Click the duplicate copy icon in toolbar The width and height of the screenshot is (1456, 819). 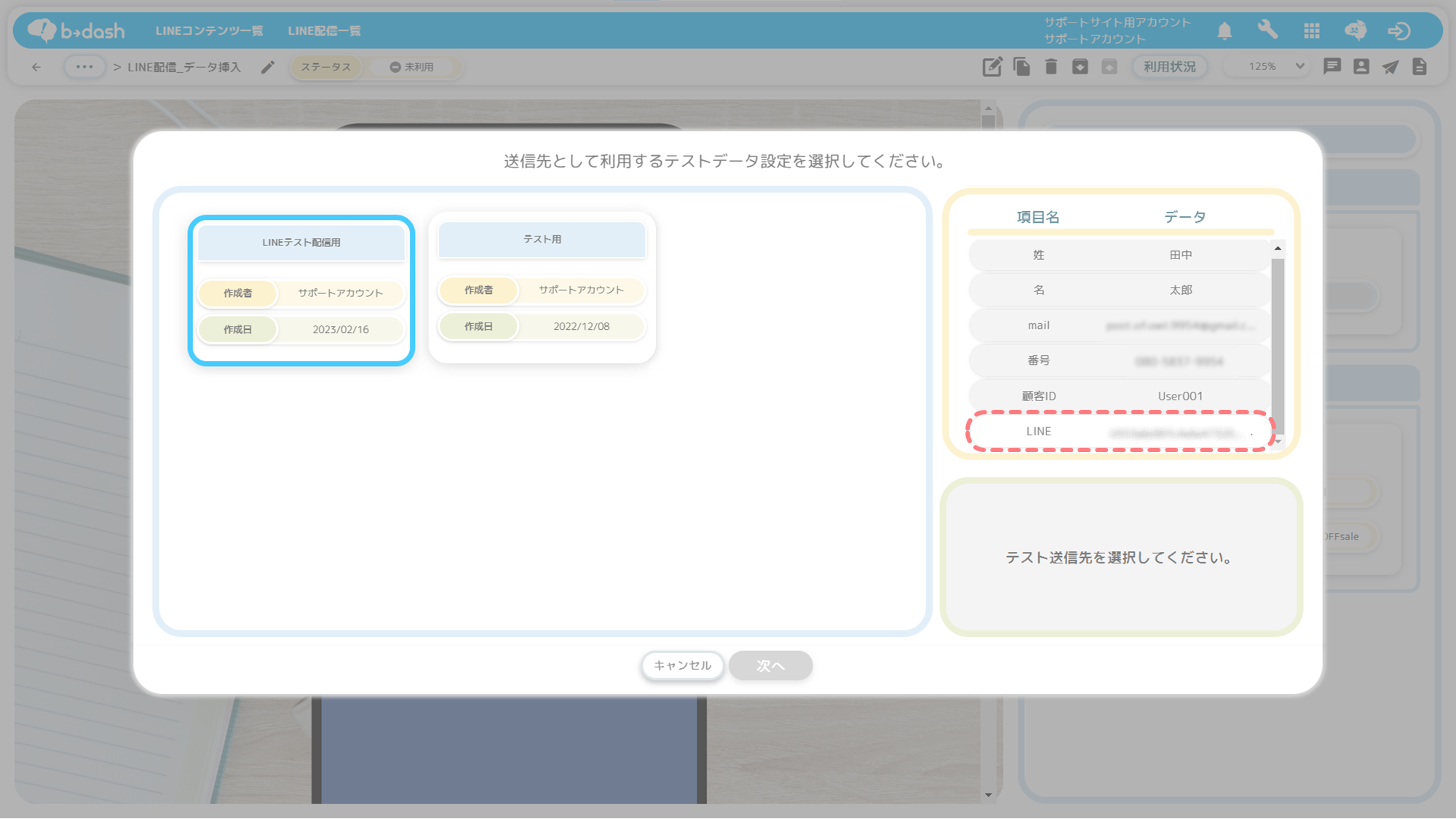tap(1021, 67)
